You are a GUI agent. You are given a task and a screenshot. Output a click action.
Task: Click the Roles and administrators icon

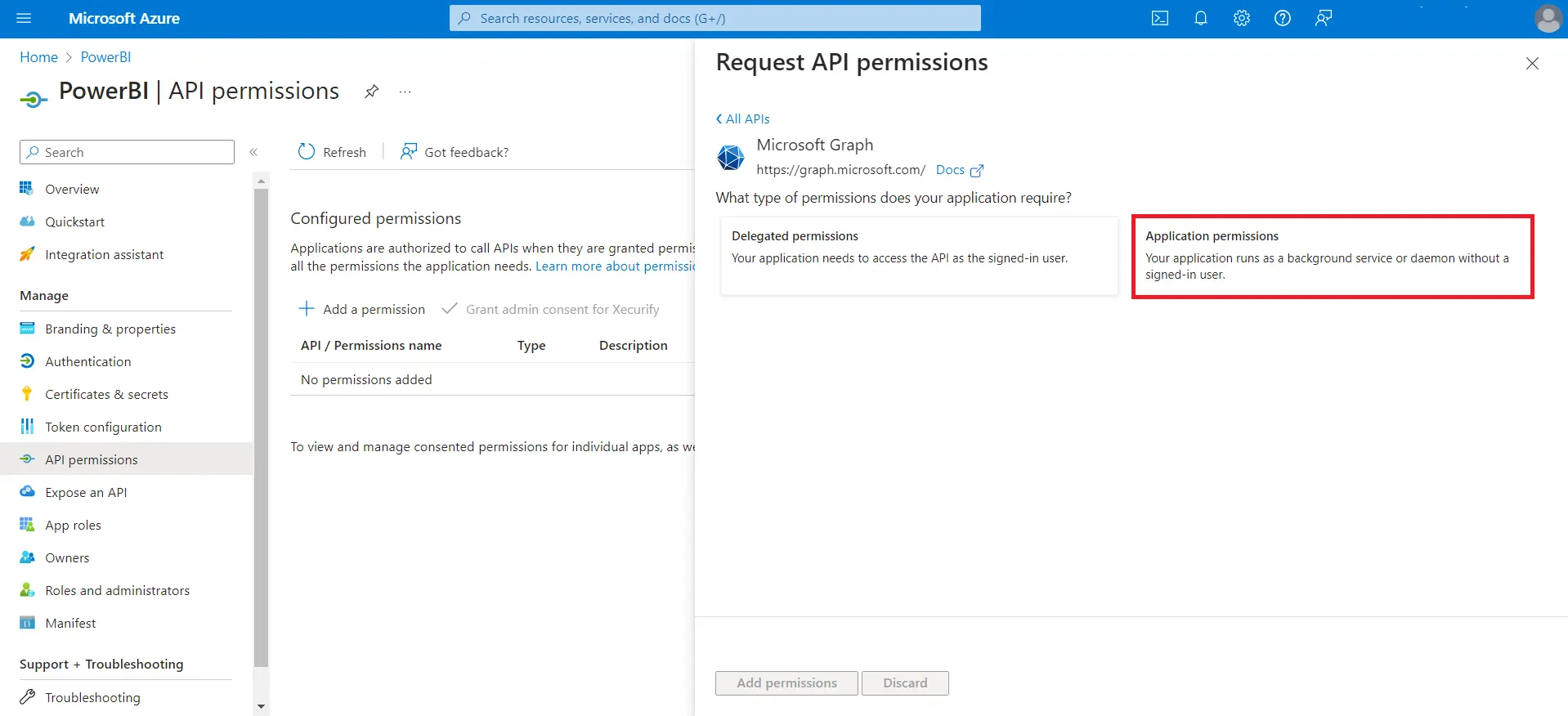coord(27,590)
